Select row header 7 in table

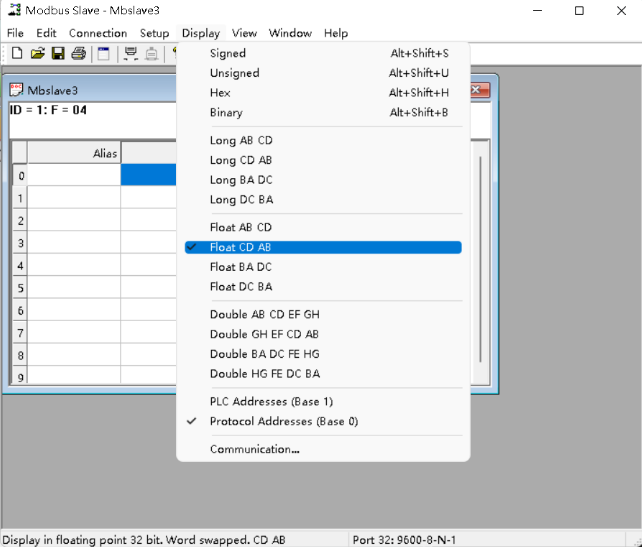point(20,333)
